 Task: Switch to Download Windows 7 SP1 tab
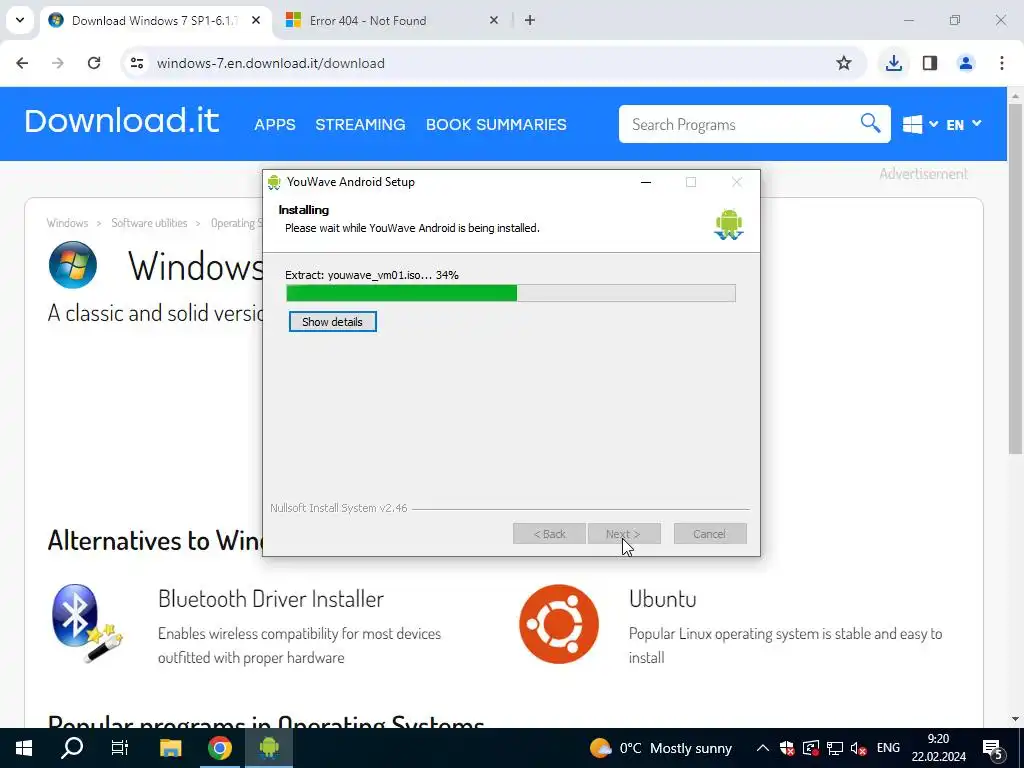point(155,20)
